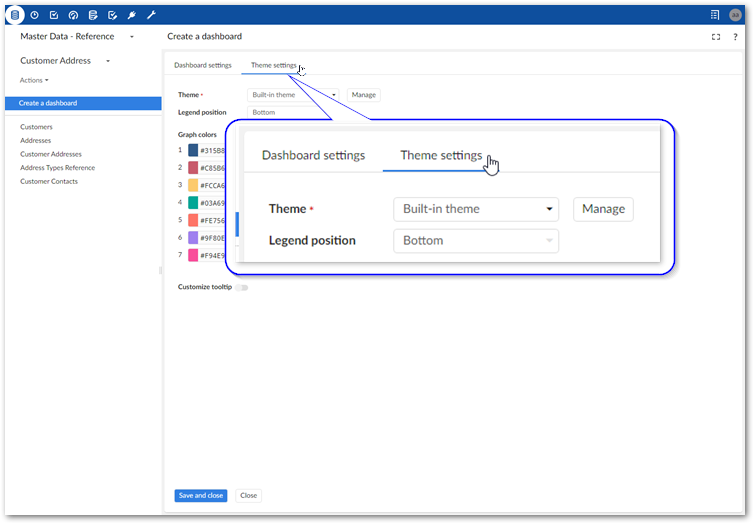Open the checklist-with-pencil icon in top bar
Image resolution: width=754 pixels, height=524 pixels.
tap(113, 15)
